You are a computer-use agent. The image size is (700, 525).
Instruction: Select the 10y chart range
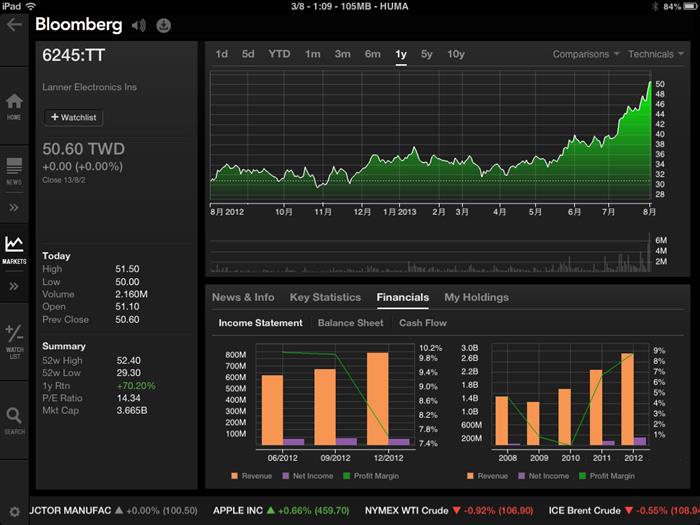click(x=456, y=54)
